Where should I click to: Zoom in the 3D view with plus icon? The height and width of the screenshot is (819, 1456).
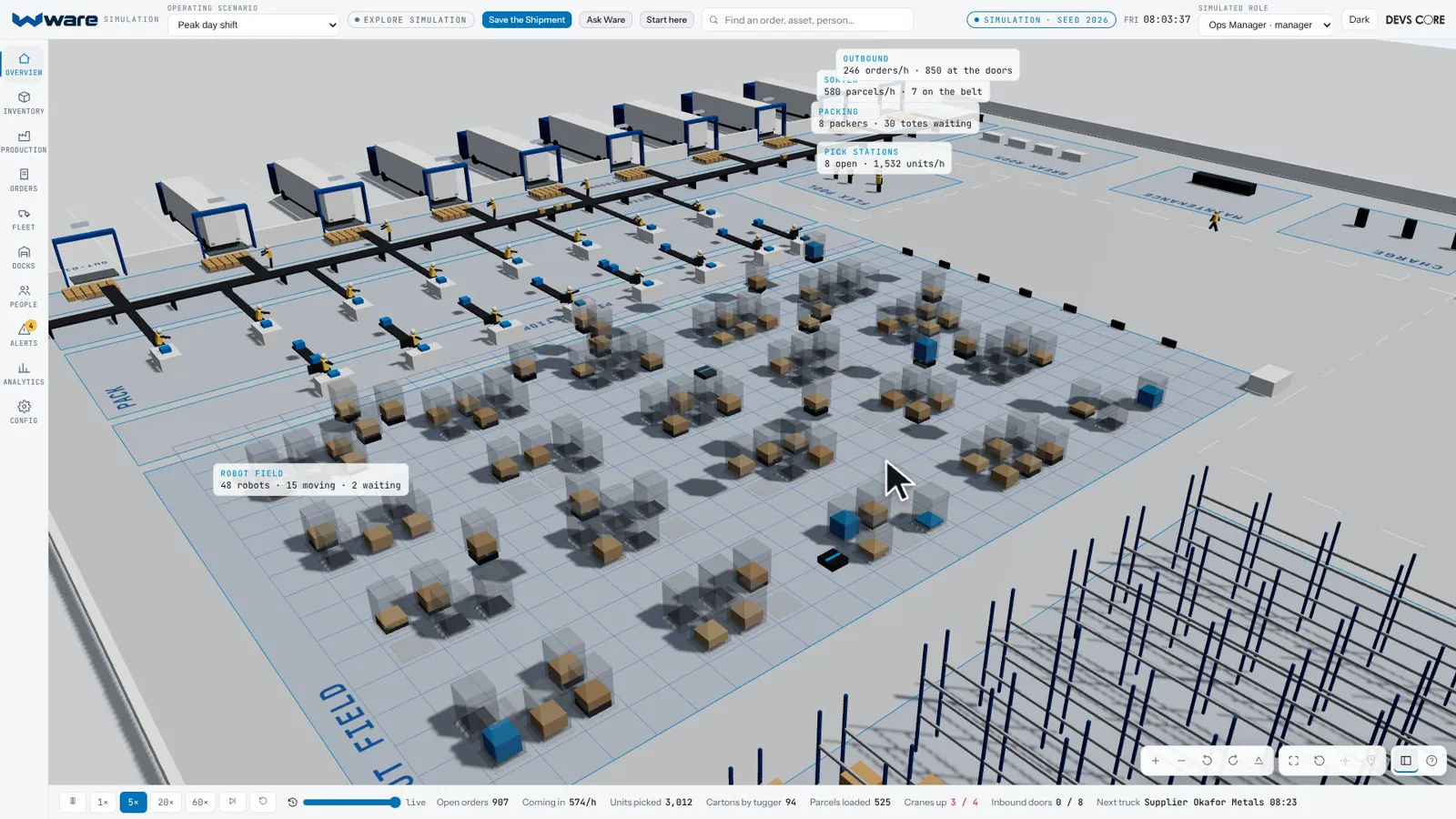click(x=1156, y=761)
